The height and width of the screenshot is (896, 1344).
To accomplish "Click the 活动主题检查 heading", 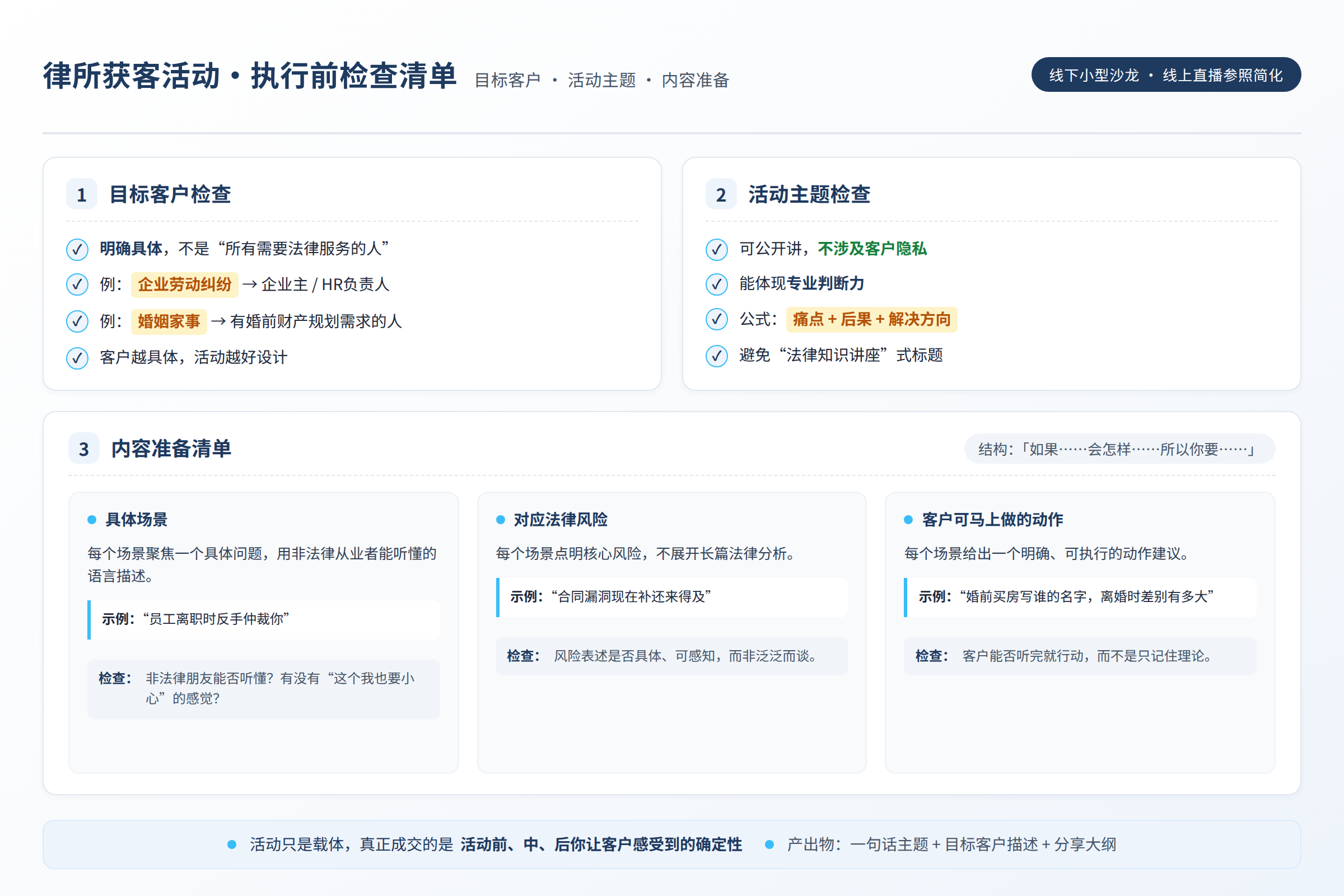I will point(810,194).
